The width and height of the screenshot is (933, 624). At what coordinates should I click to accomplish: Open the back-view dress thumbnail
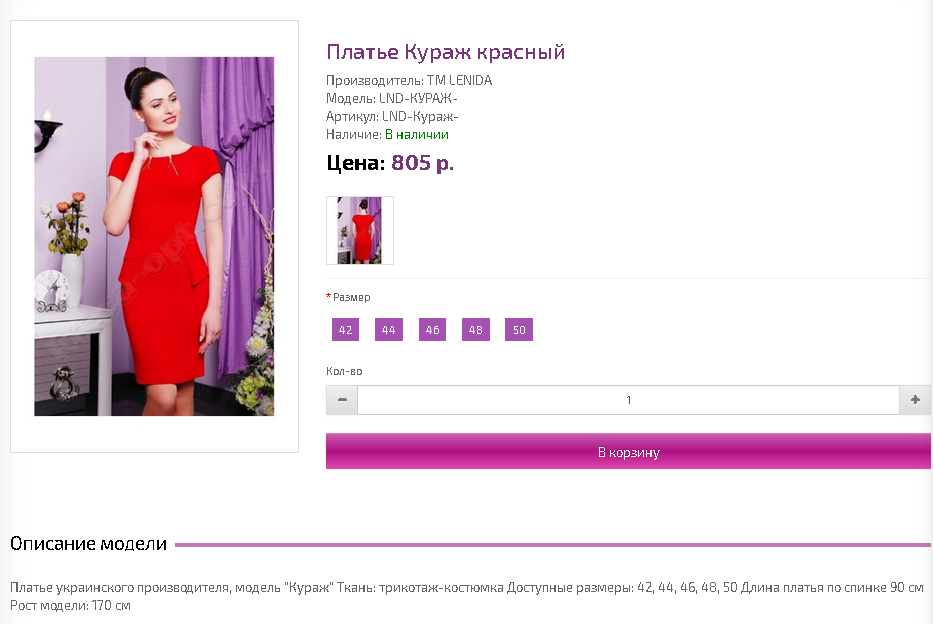pyautogui.click(x=360, y=230)
